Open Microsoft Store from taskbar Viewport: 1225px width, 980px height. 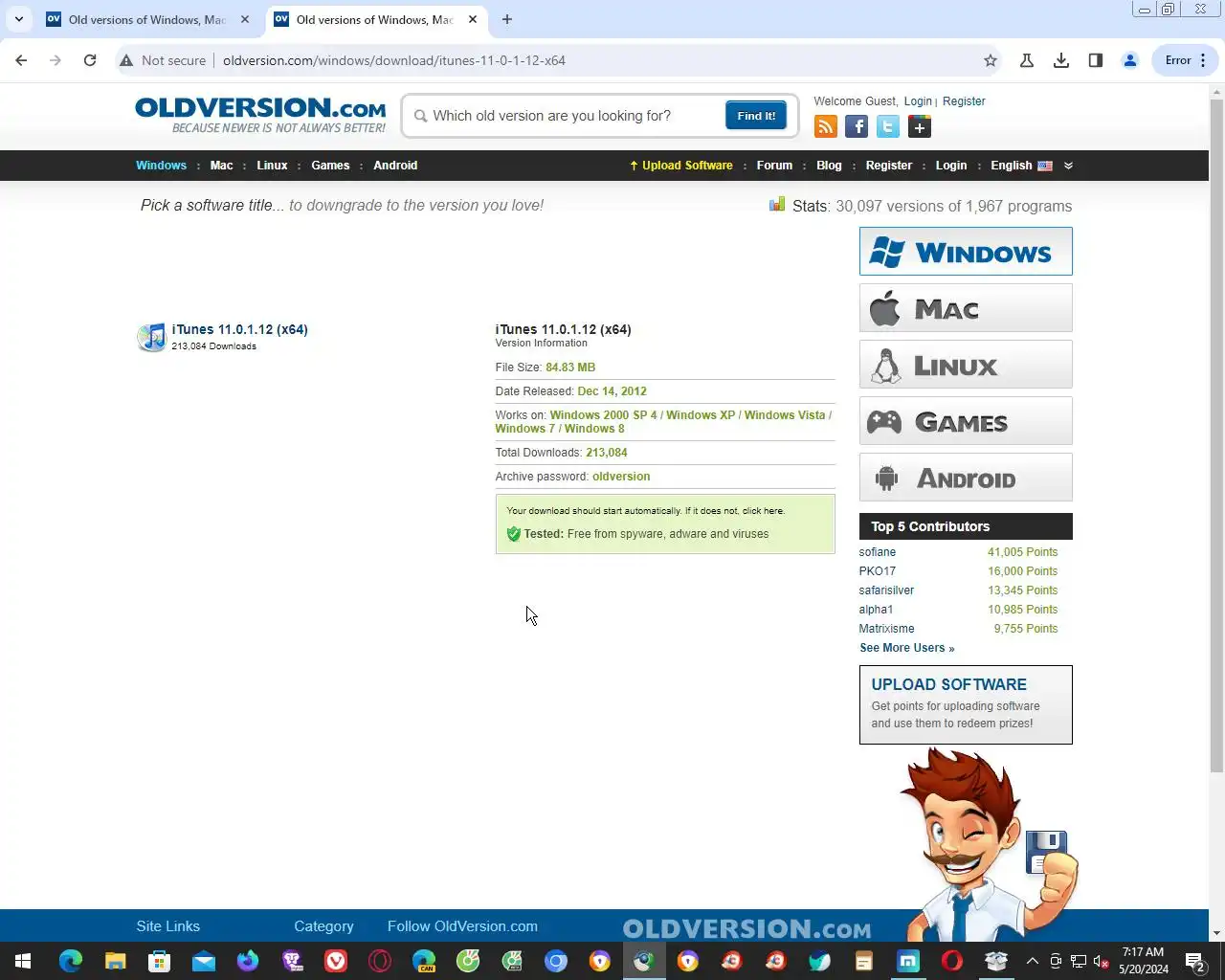point(159,961)
